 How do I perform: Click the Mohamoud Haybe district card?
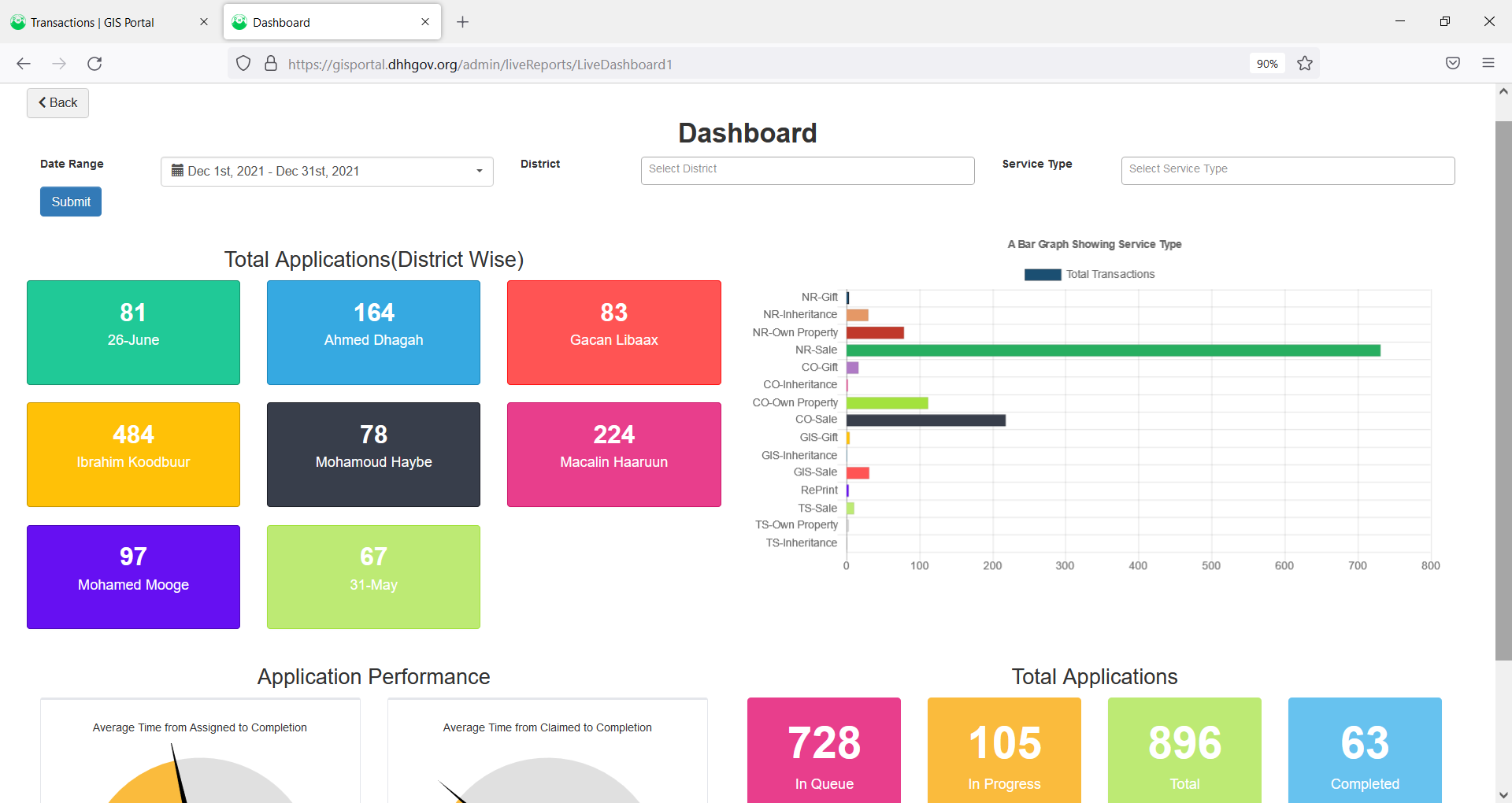(x=373, y=454)
